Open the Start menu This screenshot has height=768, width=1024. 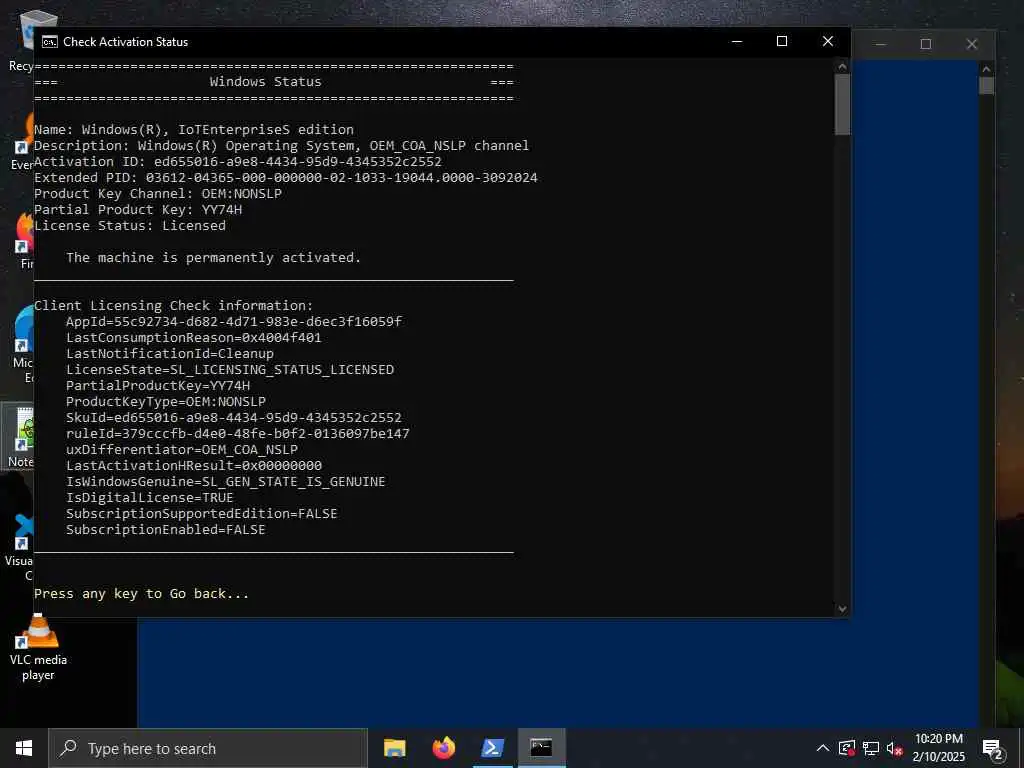pyautogui.click(x=24, y=748)
